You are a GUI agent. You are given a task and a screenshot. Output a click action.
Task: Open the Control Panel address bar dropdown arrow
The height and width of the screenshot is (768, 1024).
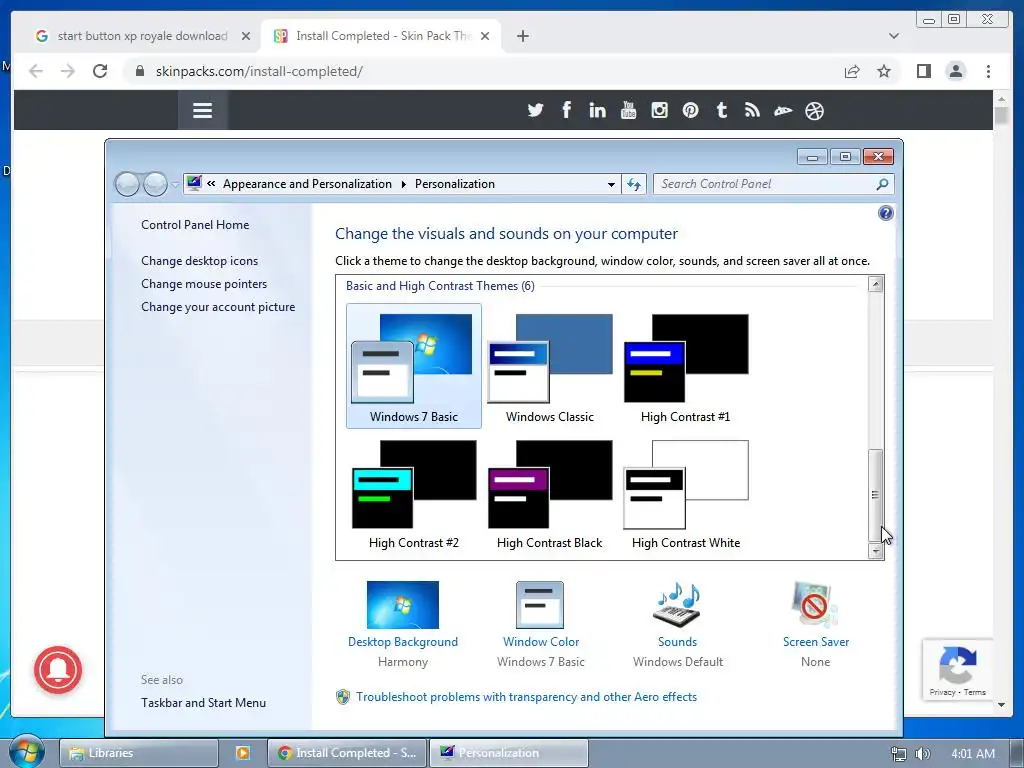(611, 185)
